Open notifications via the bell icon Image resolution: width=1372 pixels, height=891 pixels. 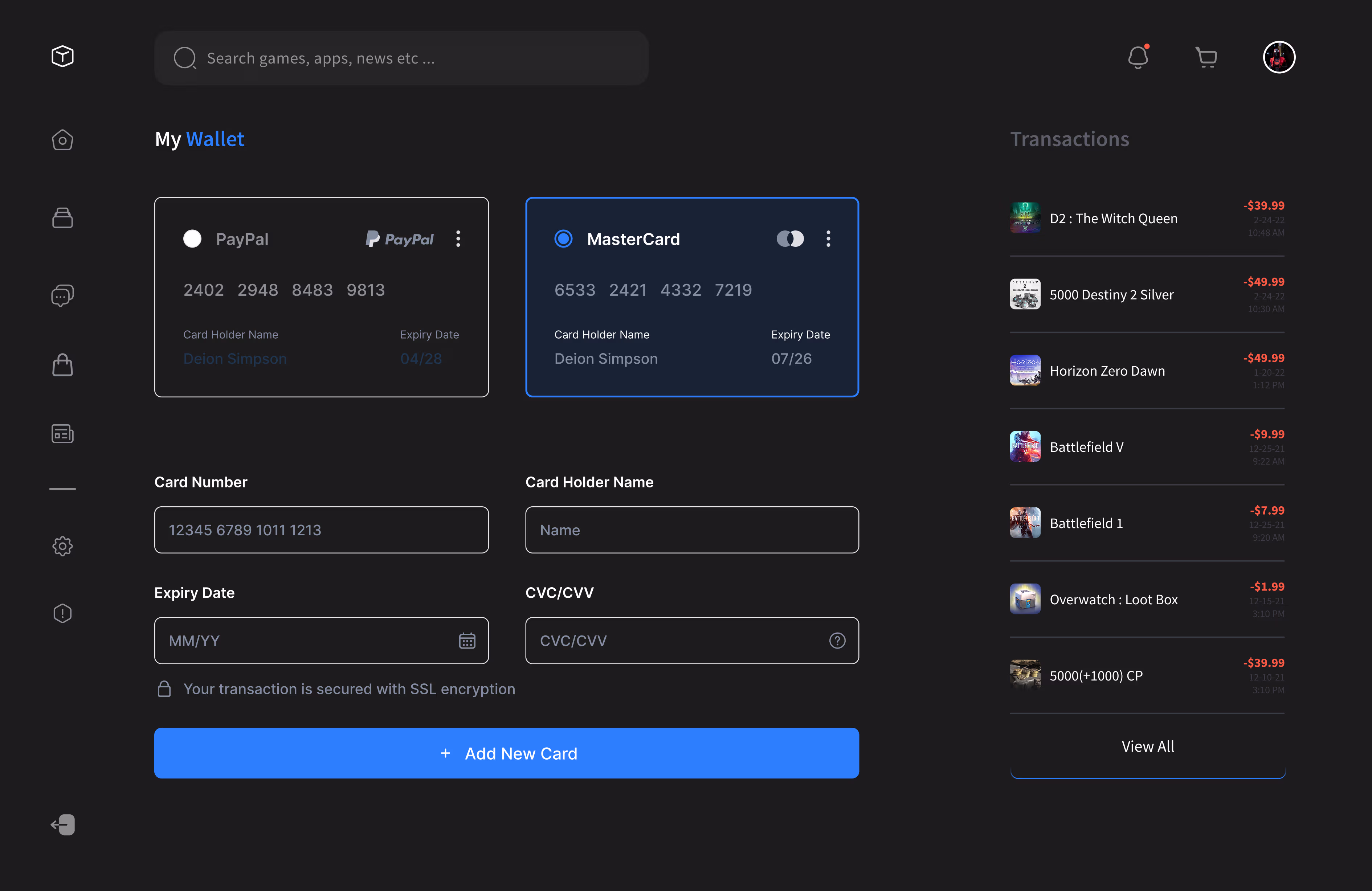coord(1138,58)
